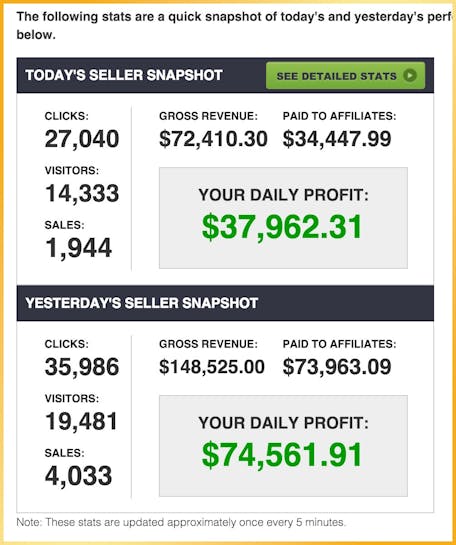Click the See Detailed Stats button
This screenshot has width=456, height=545.
[x=345, y=75]
